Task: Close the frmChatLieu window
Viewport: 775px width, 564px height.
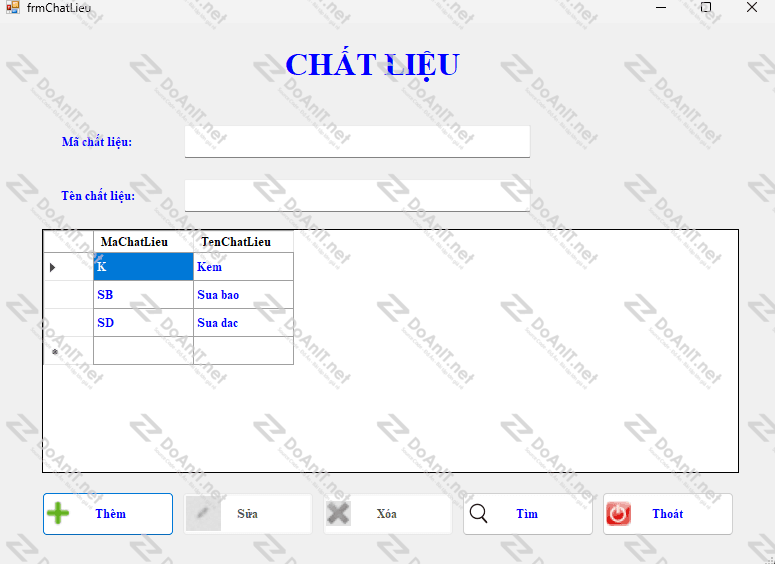Action: [752, 7]
